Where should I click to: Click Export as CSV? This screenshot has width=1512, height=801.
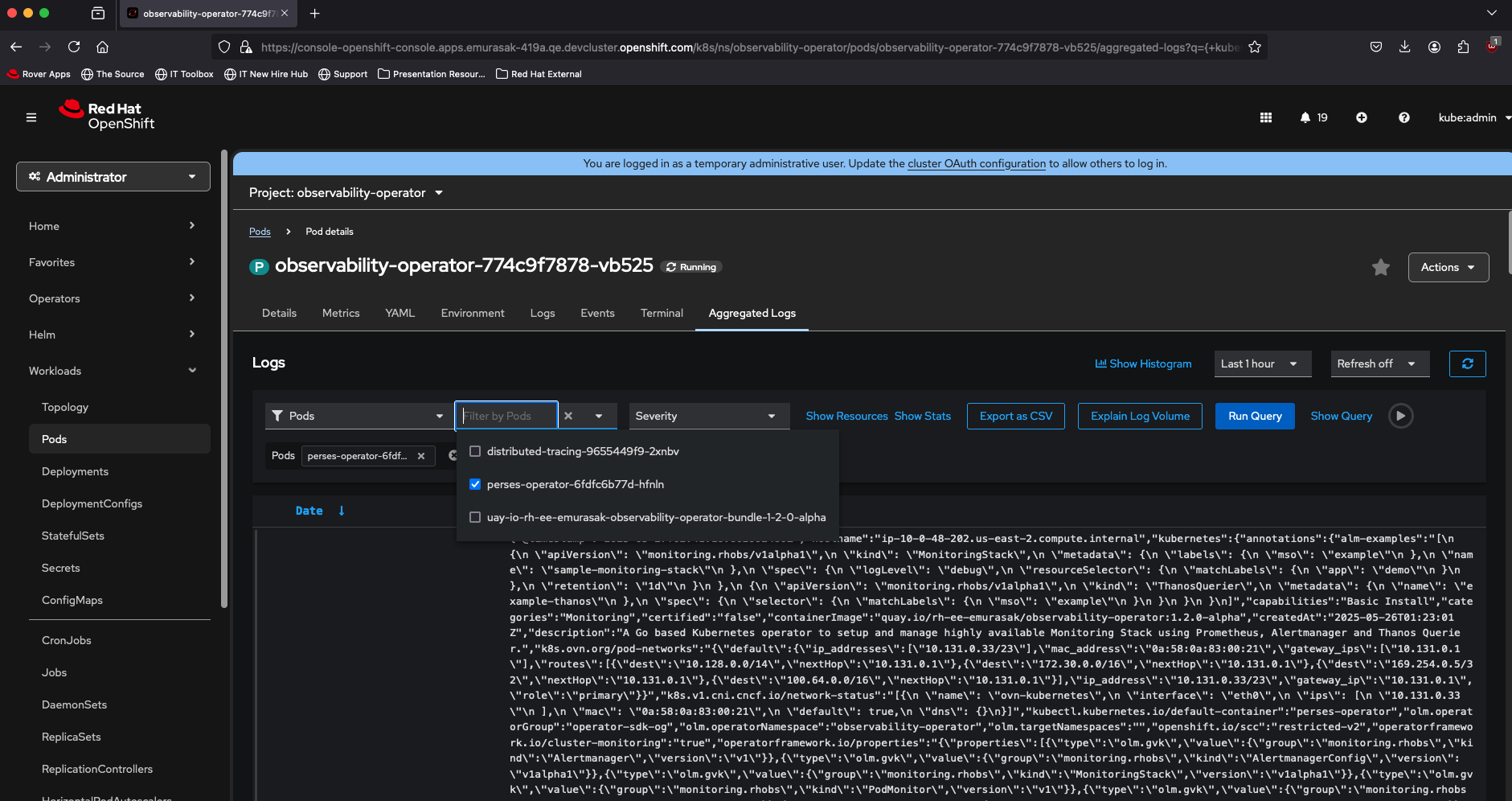pyautogui.click(x=1016, y=416)
